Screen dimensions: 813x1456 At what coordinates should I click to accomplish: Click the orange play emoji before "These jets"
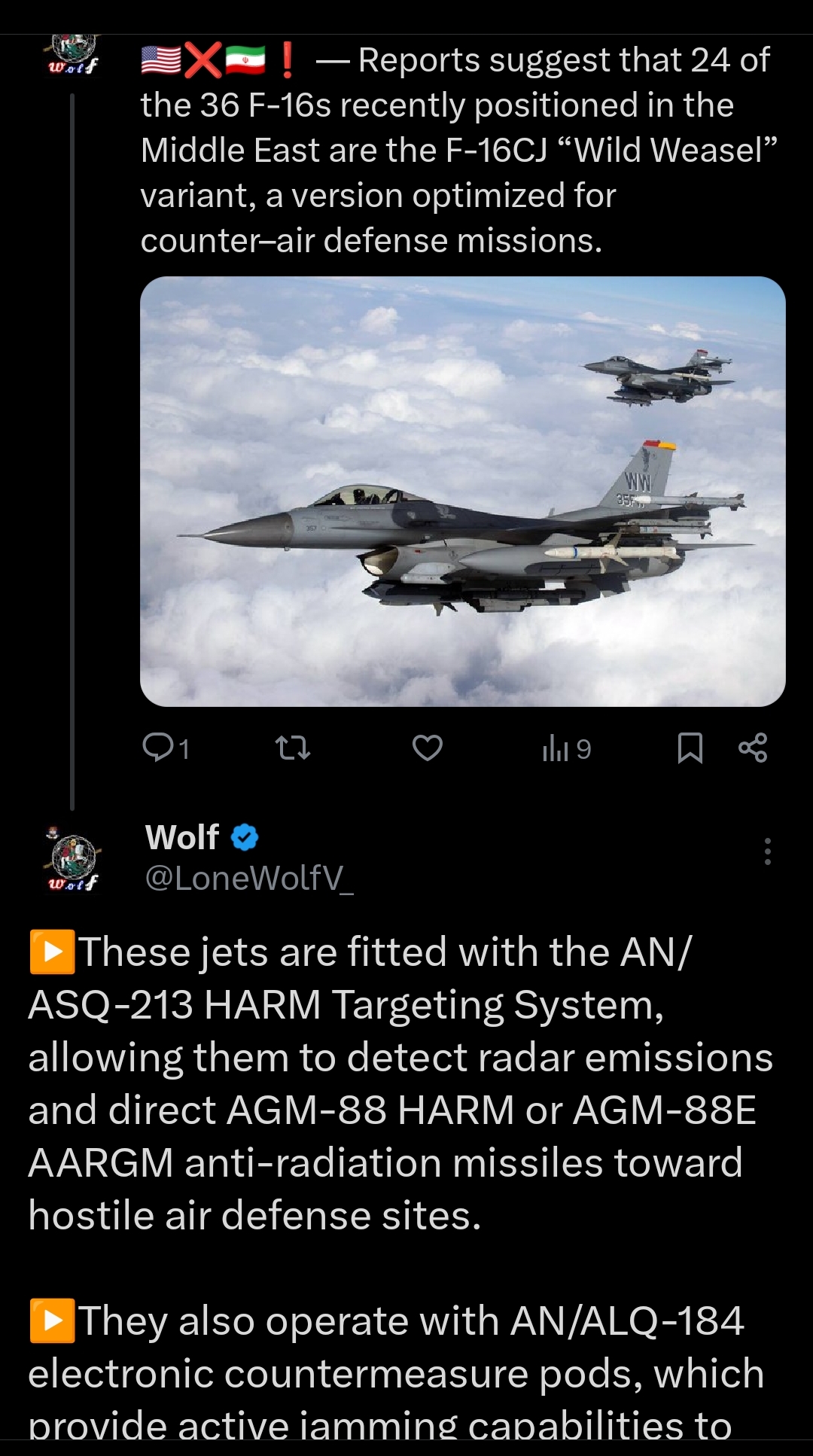point(52,952)
